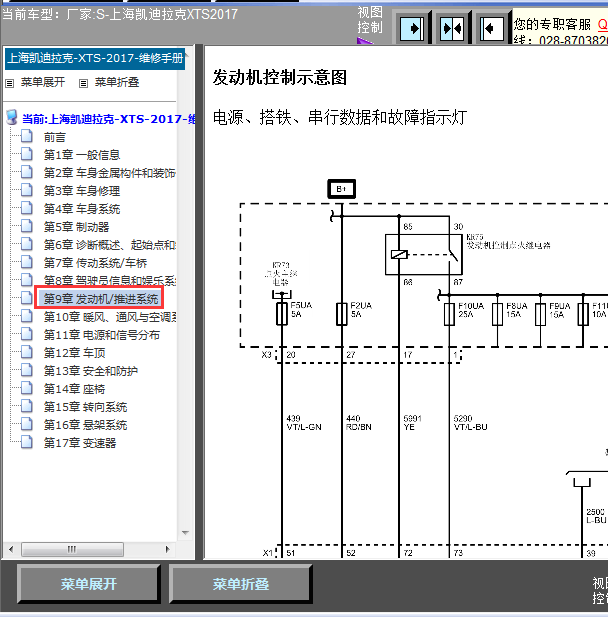This screenshot has height=617, width=608.
Task: Click the collapse-left arrow view control icon
Action: coord(492,28)
